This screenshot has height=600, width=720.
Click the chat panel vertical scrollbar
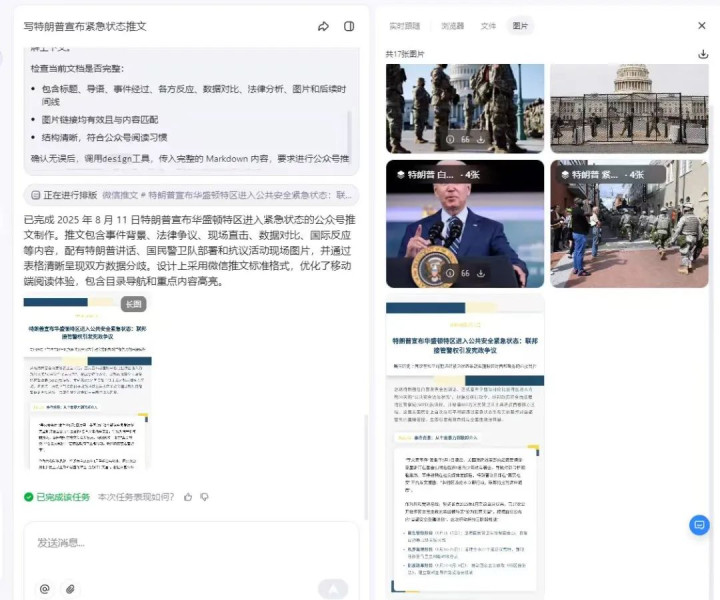tap(366, 467)
